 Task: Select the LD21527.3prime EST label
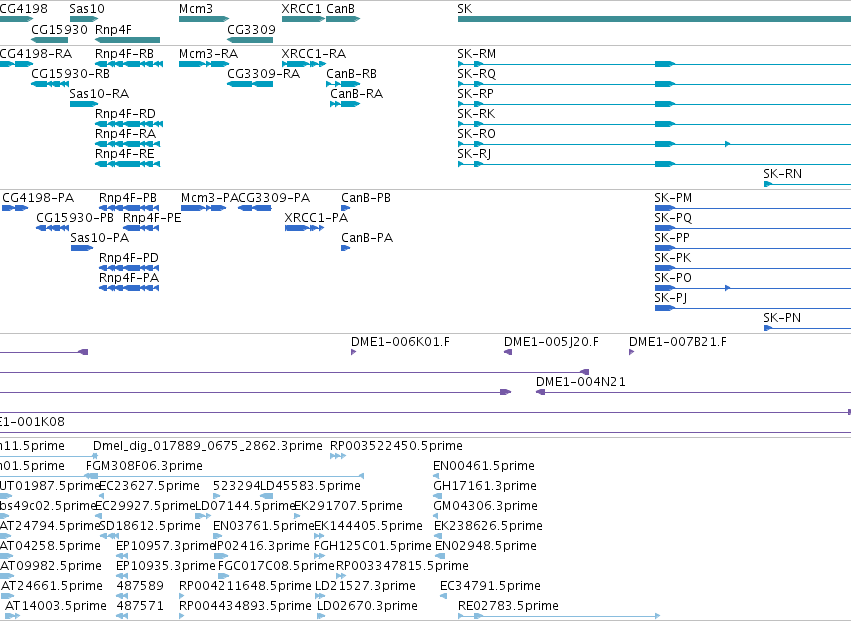365,586
